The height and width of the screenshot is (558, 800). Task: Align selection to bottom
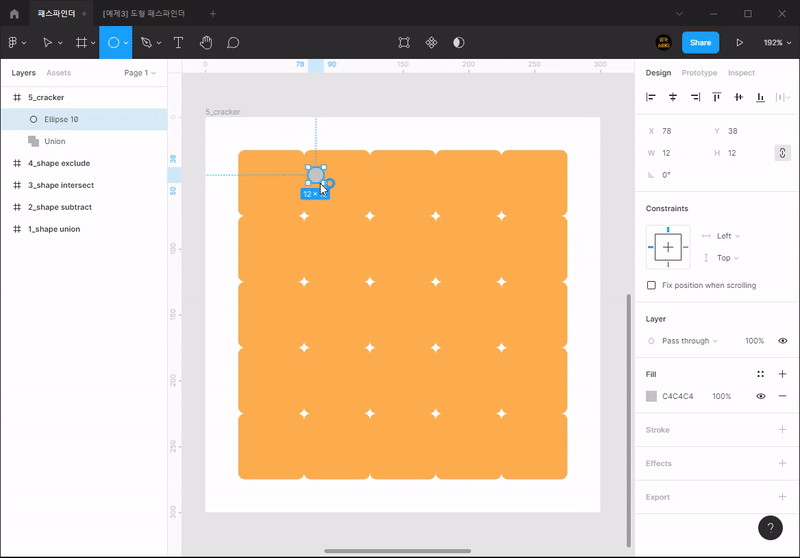point(760,97)
